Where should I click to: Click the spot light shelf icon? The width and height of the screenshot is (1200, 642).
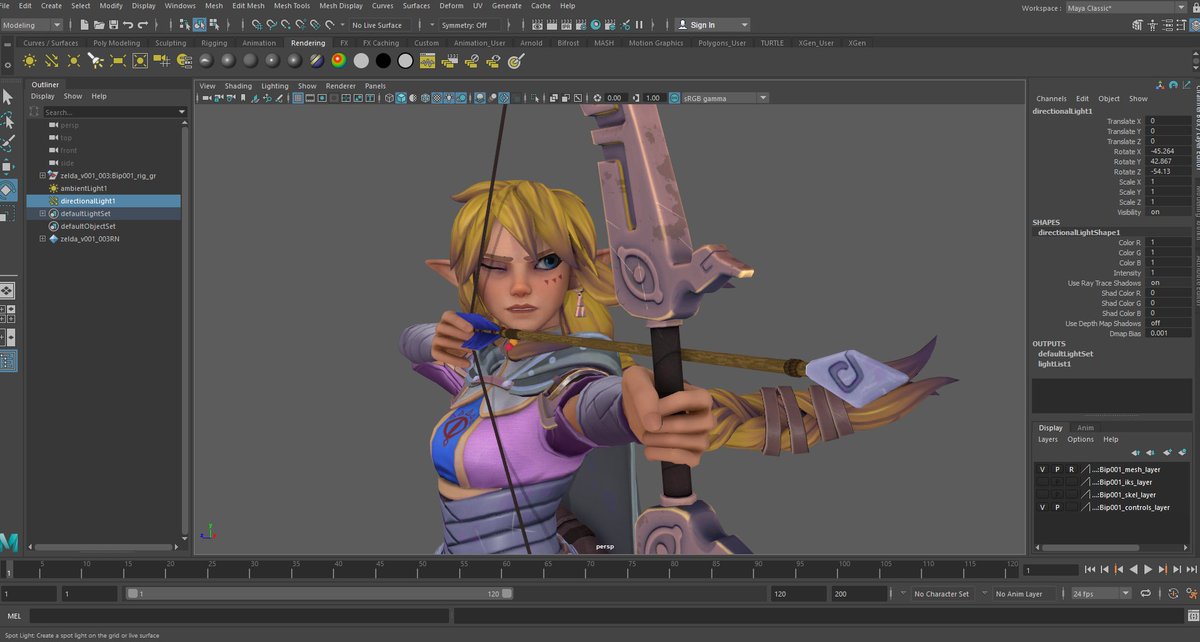point(96,60)
